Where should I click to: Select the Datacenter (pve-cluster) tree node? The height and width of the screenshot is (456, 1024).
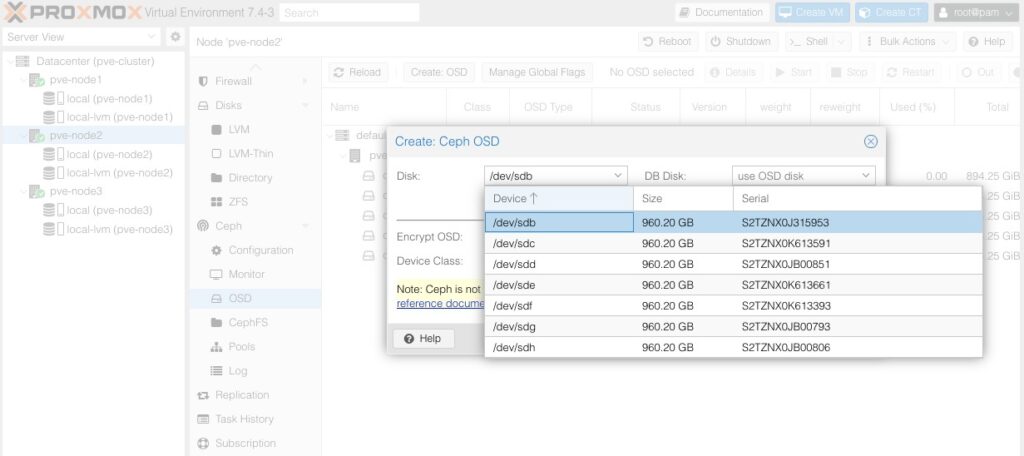pos(95,61)
